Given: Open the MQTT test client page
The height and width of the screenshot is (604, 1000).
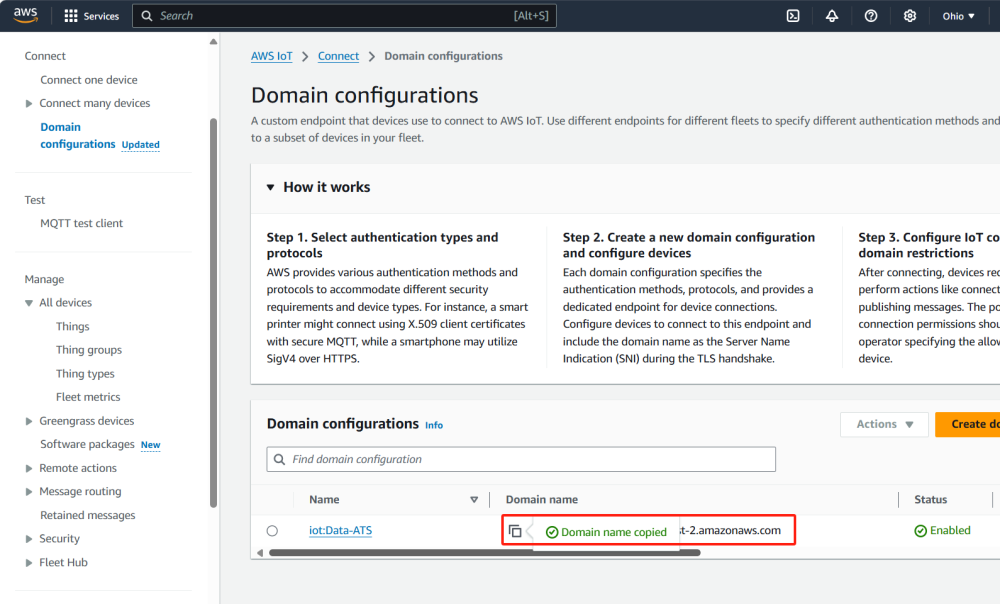Looking at the screenshot, I should click(x=82, y=223).
